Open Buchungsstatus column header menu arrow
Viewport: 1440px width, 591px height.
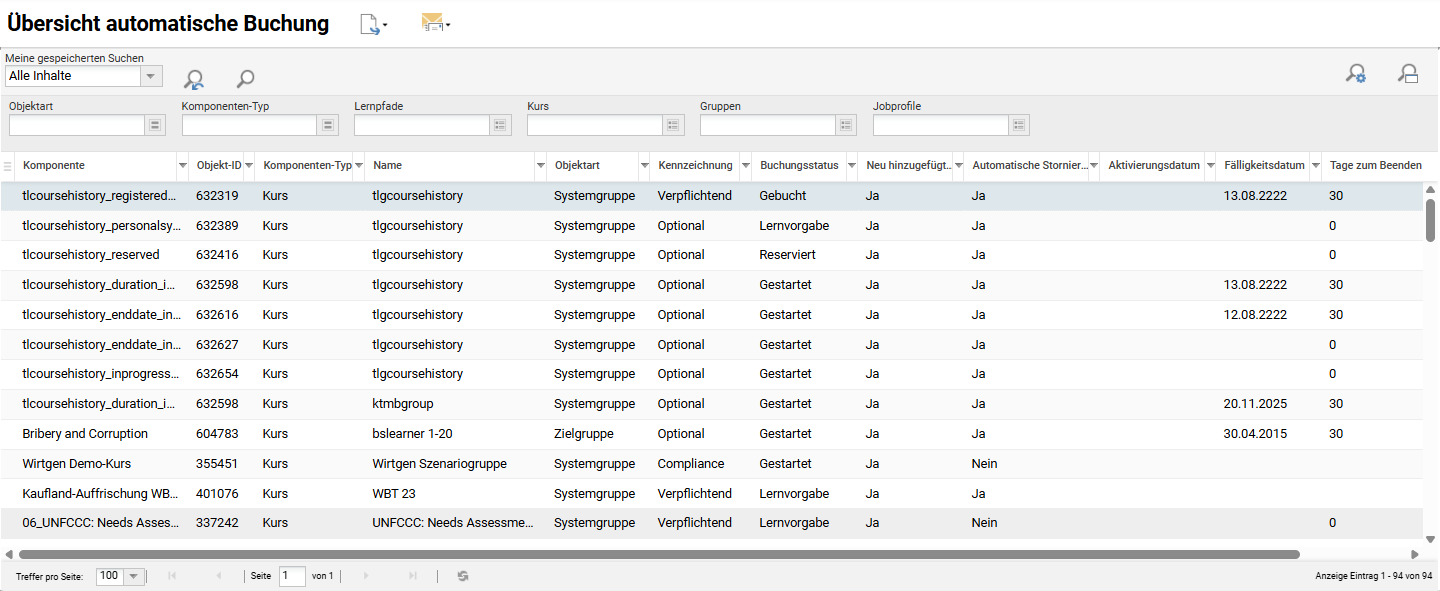[851, 166]
